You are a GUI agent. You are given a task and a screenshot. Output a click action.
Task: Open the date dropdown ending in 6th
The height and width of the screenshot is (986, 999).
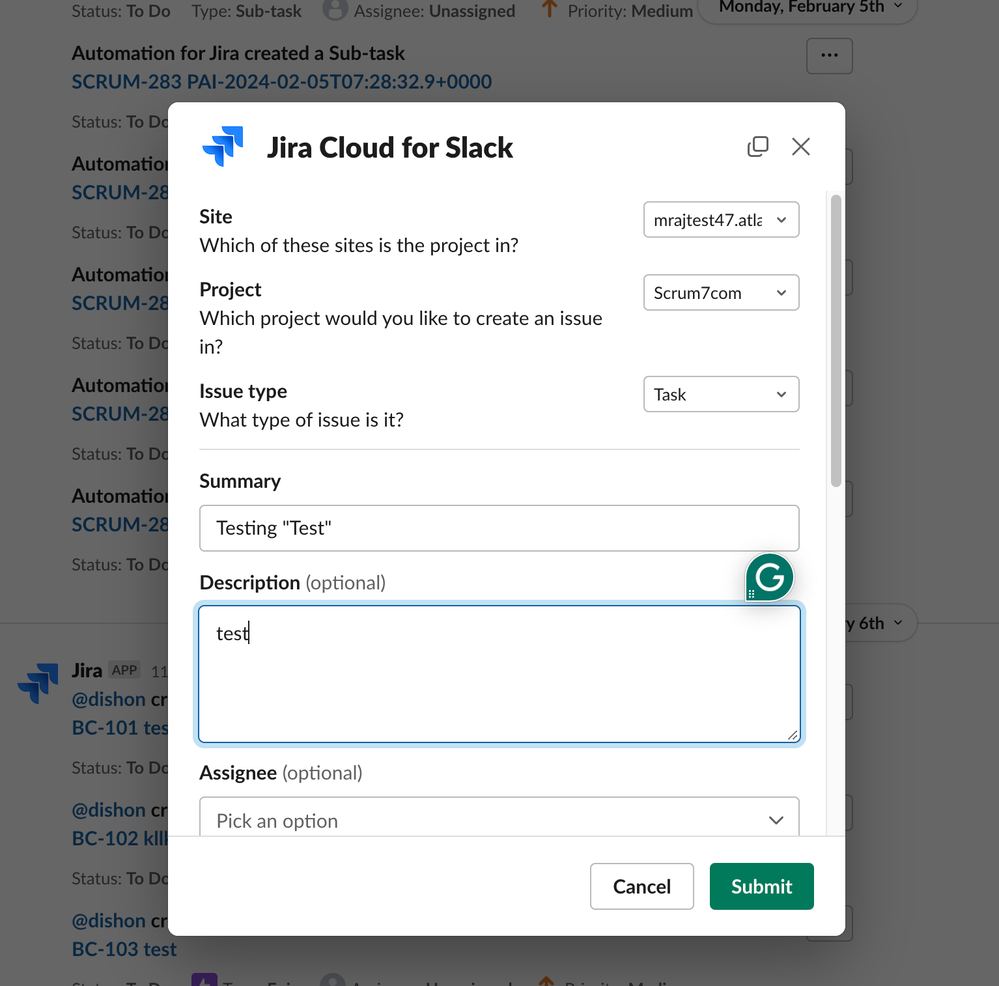(x=879, y=623)
